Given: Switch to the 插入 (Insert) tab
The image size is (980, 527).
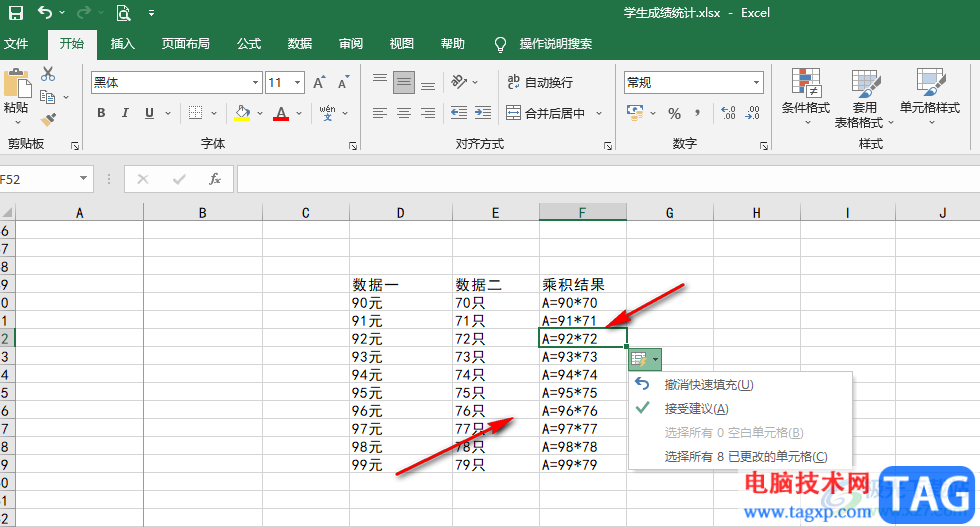Looking at the screenshot, I should coord(122,43).
